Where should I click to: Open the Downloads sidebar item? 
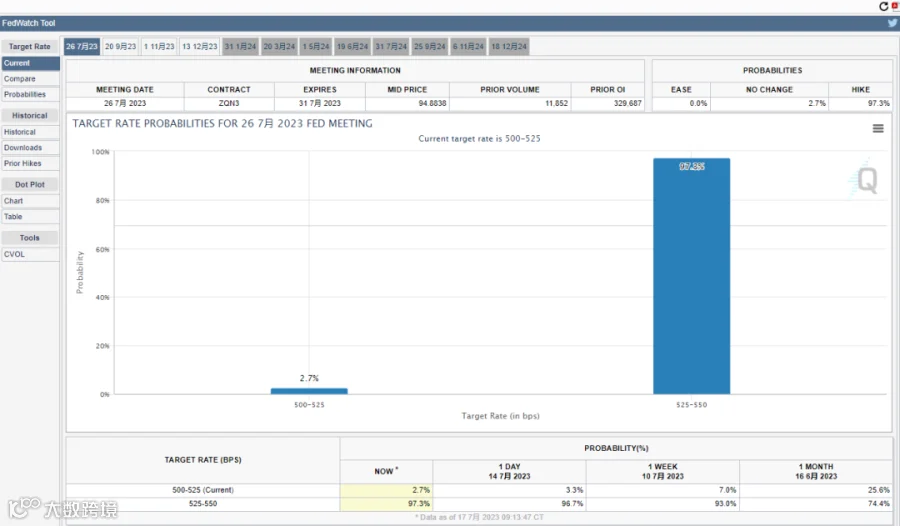click(30, 148)
